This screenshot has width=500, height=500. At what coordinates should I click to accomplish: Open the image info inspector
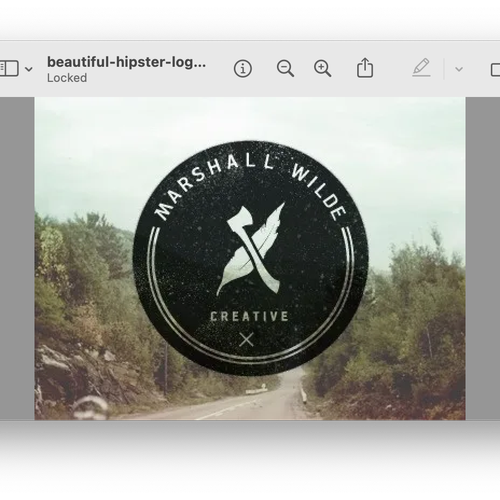(x=243, y=69)
